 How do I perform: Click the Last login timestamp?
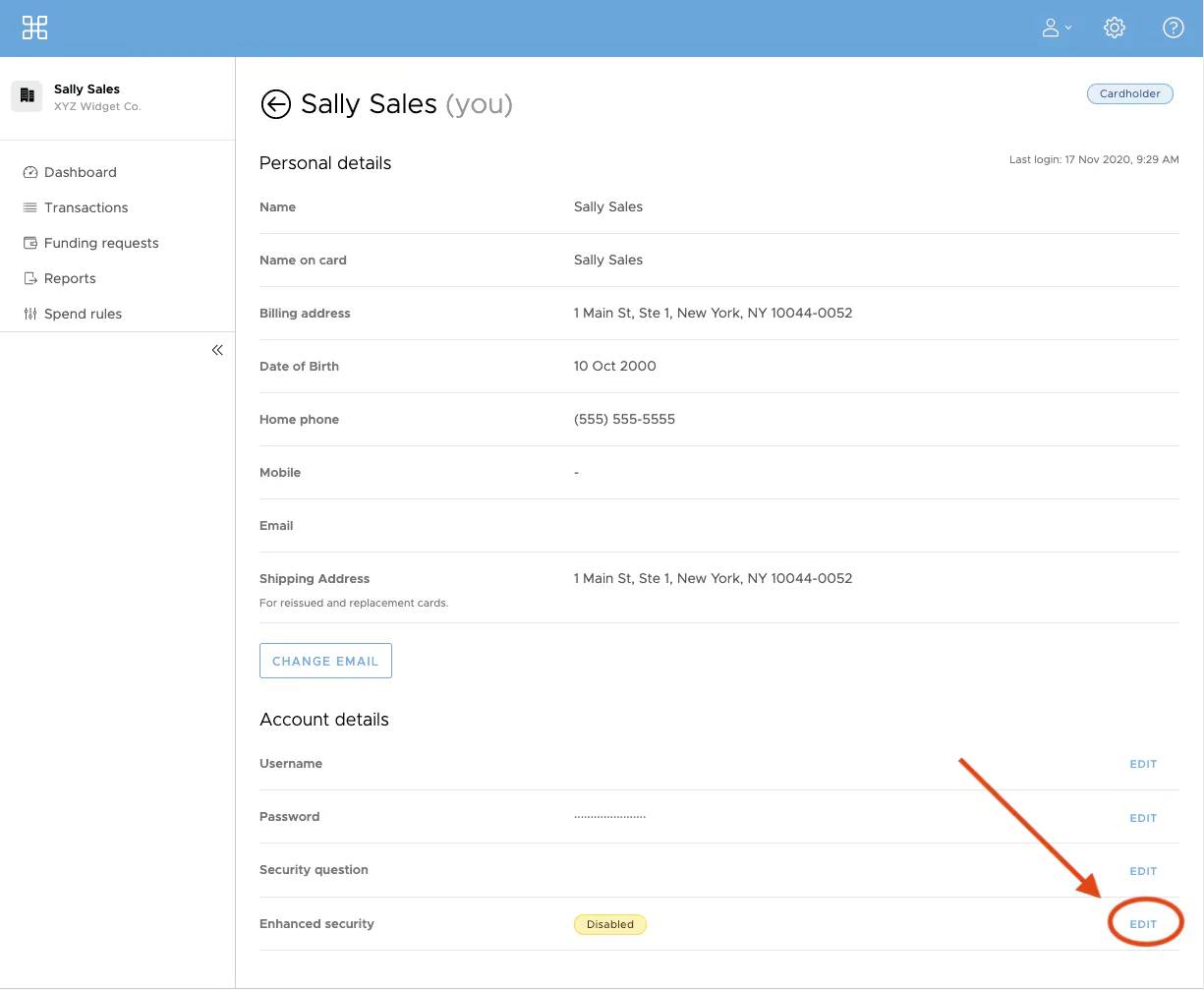point(1094,159)
